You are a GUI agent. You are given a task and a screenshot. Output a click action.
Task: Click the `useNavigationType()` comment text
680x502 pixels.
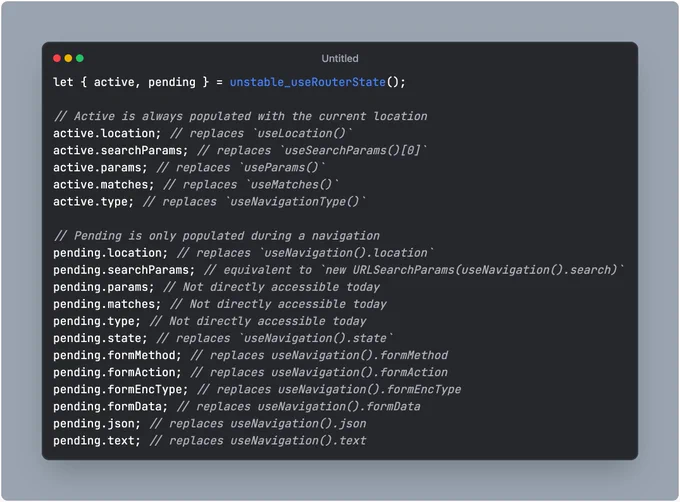click(x=298, y=202)
